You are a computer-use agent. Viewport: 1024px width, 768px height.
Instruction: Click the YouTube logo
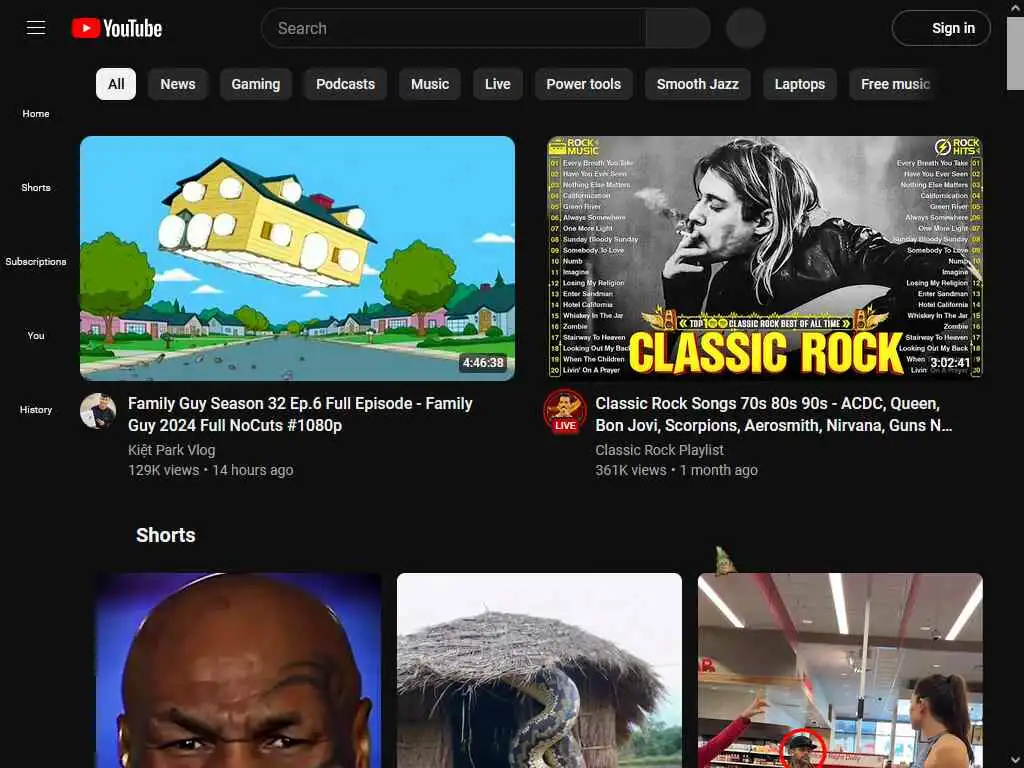click(x=117, y=28)
